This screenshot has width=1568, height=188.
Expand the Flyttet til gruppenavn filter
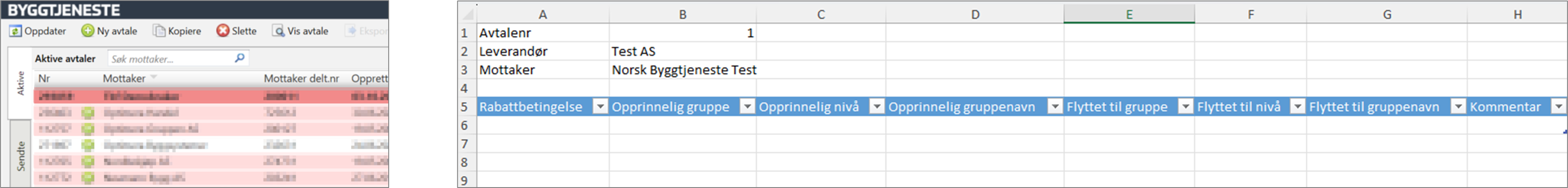coord(1458,107)
